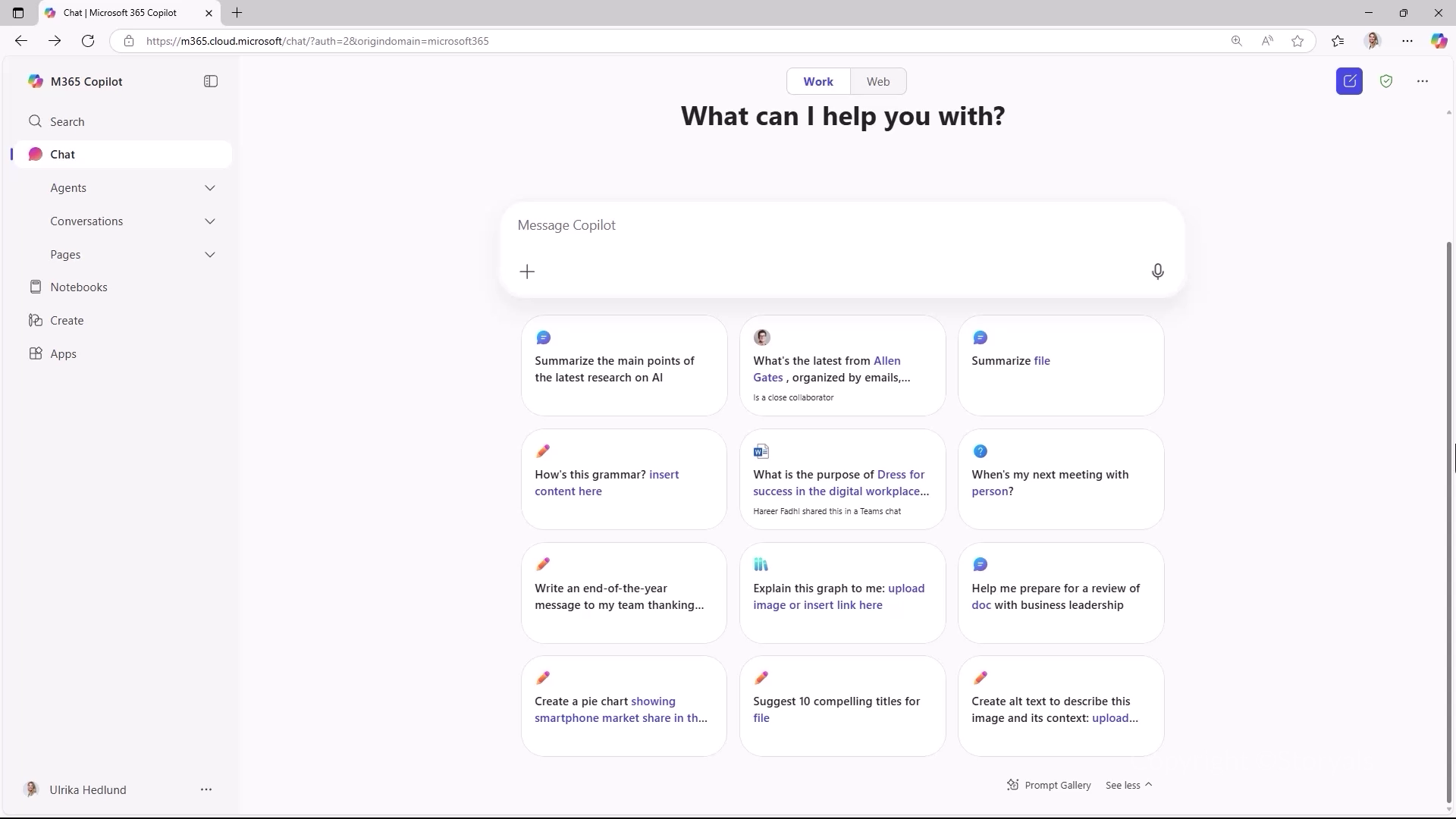This screenshot has width=1456, height=819.
Task: Open the read aloud icon in address bar
Action: pos(1267,41)
